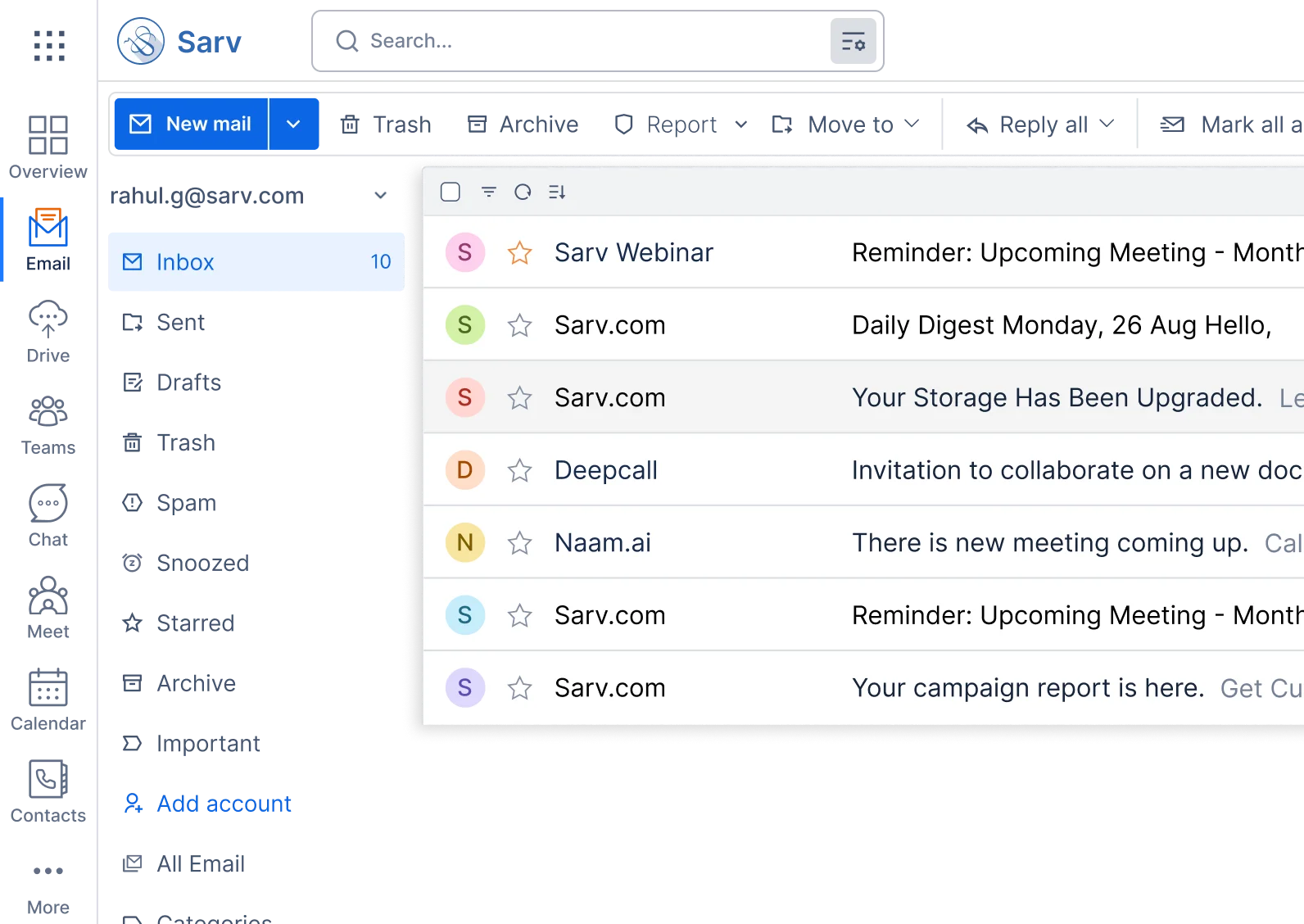1304x924 pixels.
Task: Open the apps grid launcher
Action: (x=49, y=46)
